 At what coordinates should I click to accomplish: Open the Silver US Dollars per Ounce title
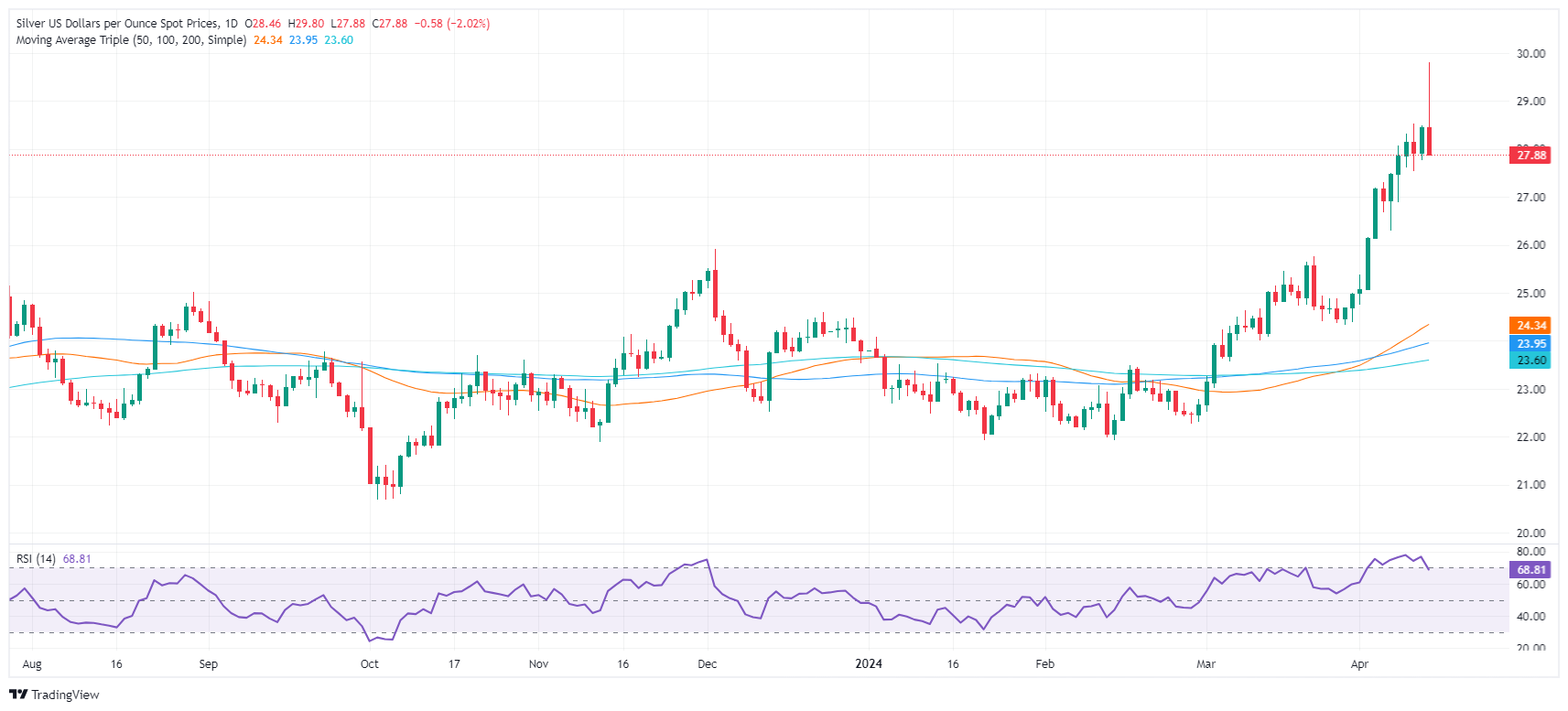tap(117, 24)
